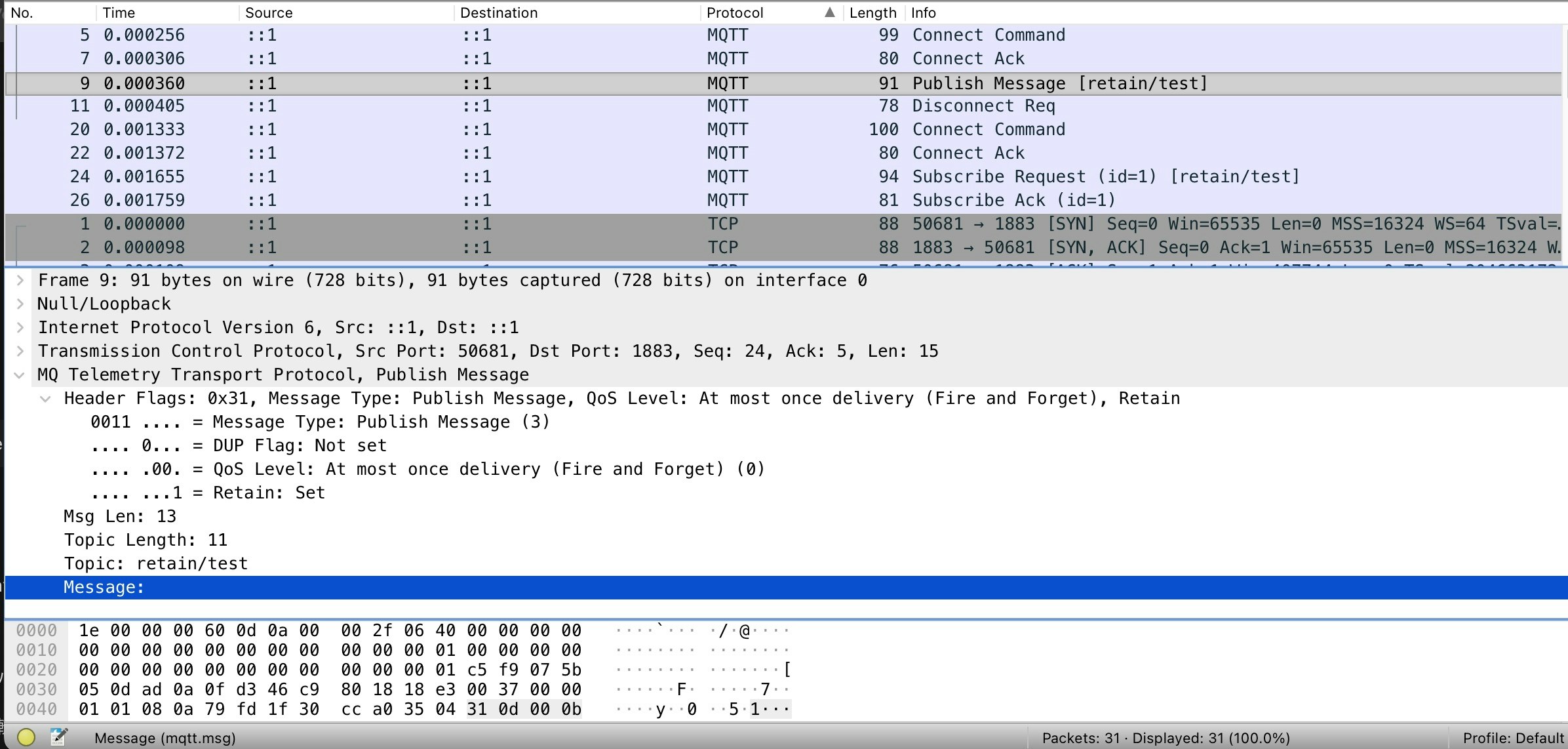Collapse MQ Telemetry Transport Protocol section
Image resolution: width=1568 pixels, height=749 pixels.
click(19, 375)
